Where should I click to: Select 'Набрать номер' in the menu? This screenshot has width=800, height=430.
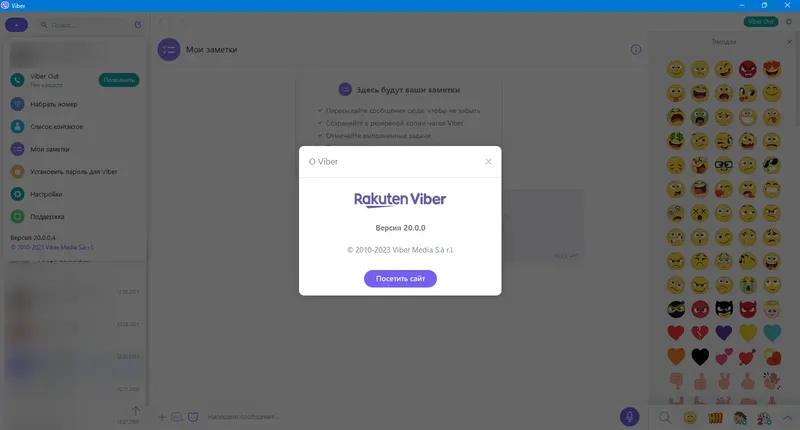click(54, 104)
